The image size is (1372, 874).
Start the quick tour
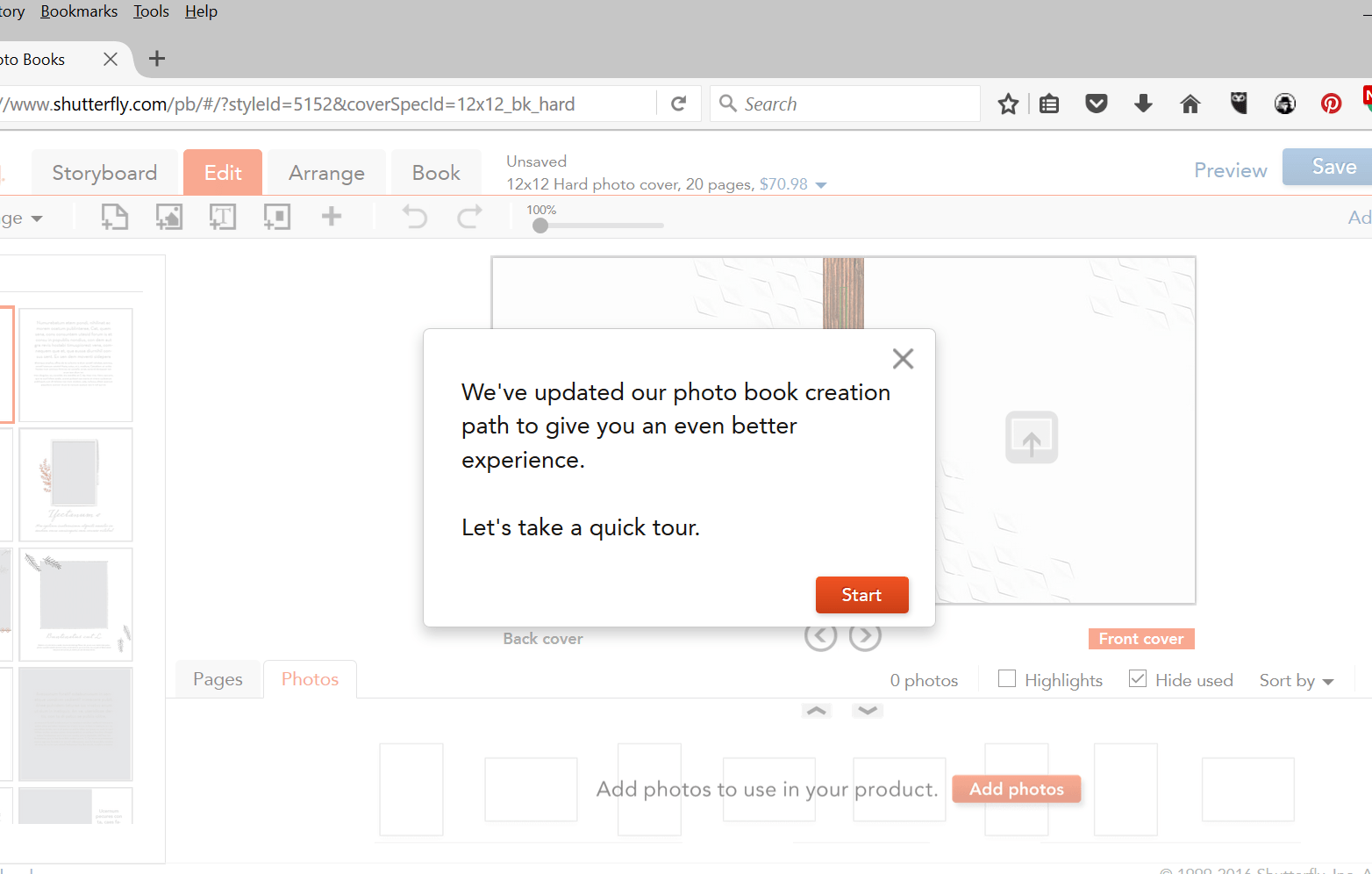861,595
